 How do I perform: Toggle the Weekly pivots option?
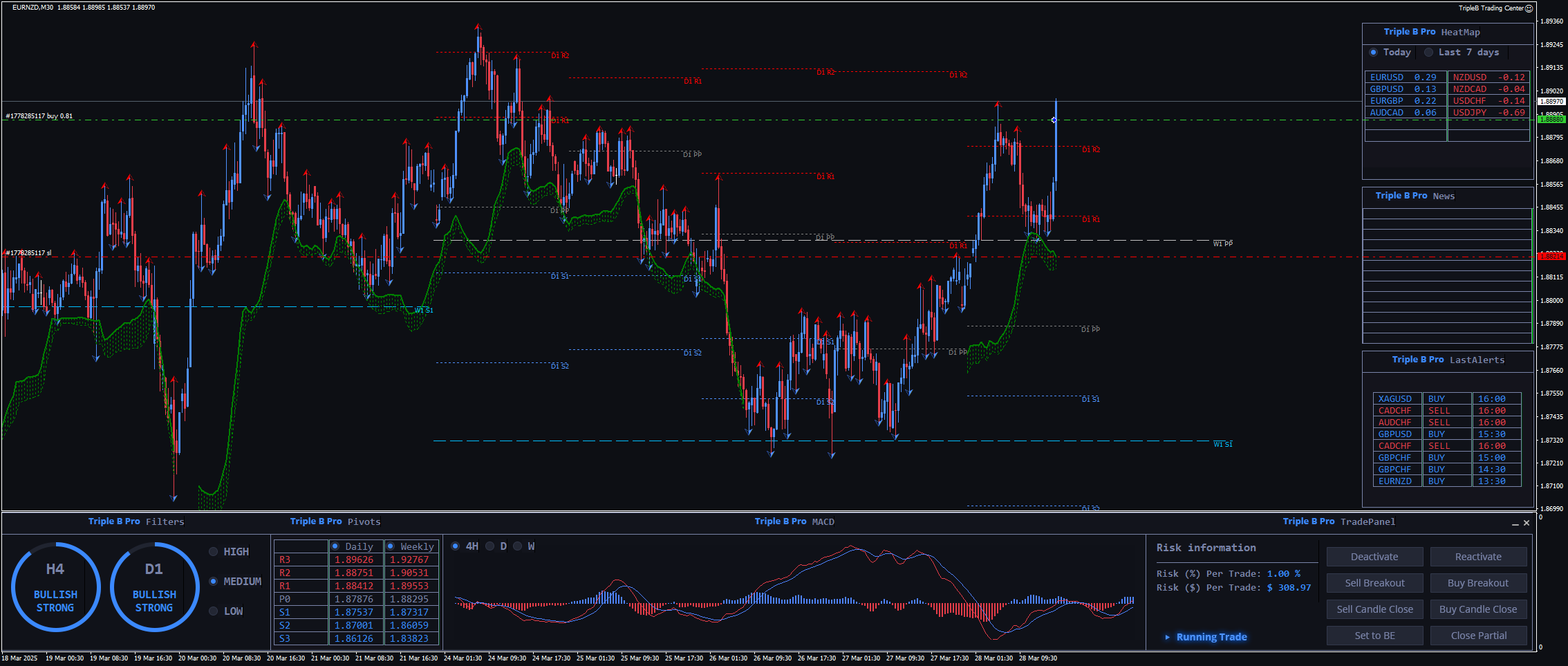pyautogui.click(x=390, y=546)
